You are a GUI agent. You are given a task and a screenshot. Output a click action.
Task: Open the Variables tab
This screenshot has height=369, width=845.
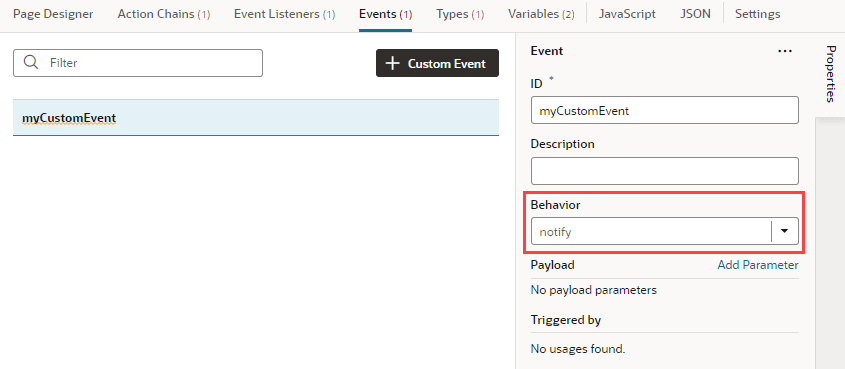point(541,14)
